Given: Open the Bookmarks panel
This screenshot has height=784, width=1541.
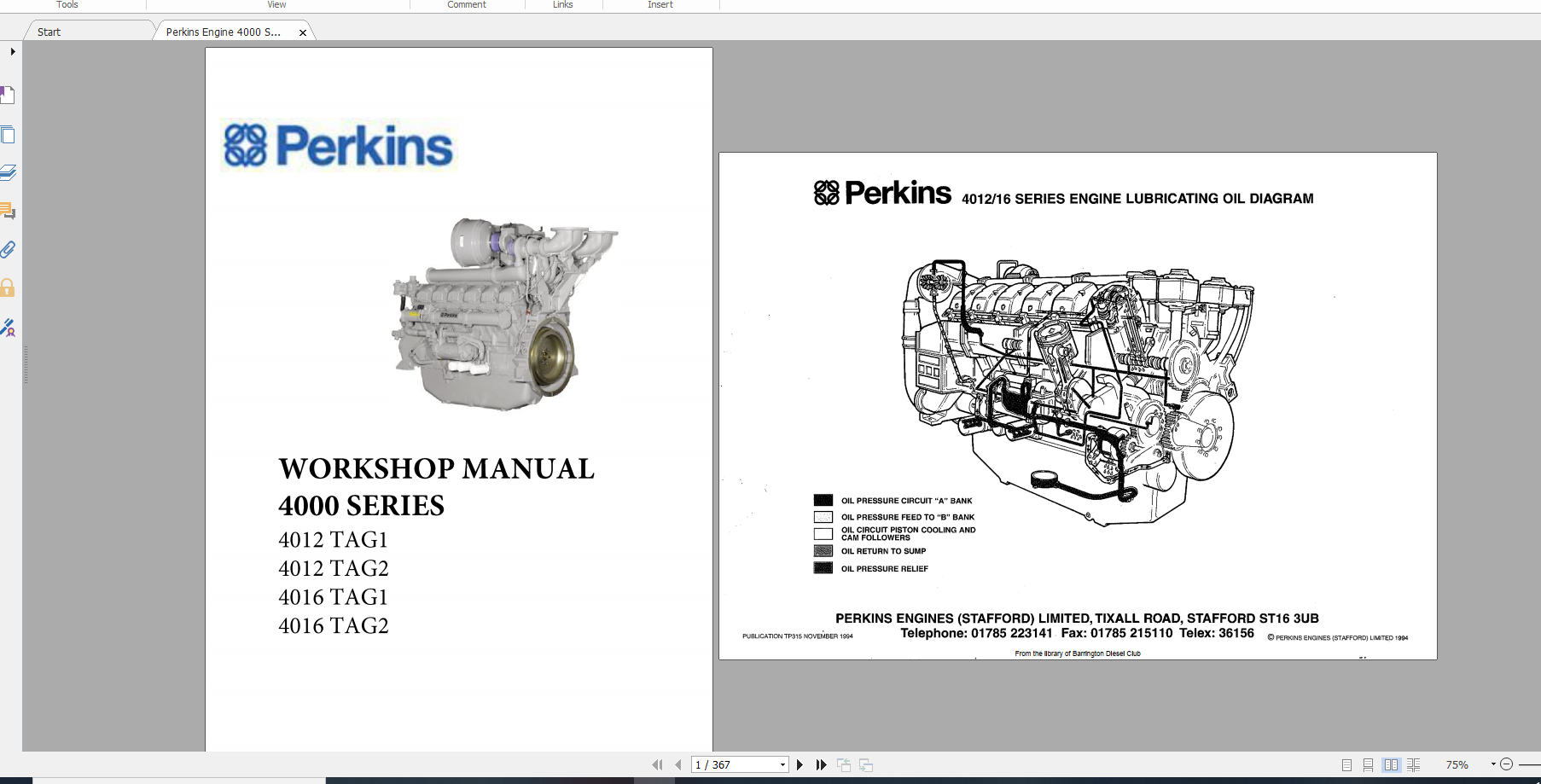Looking at the screenshot, I should point(9,94).
